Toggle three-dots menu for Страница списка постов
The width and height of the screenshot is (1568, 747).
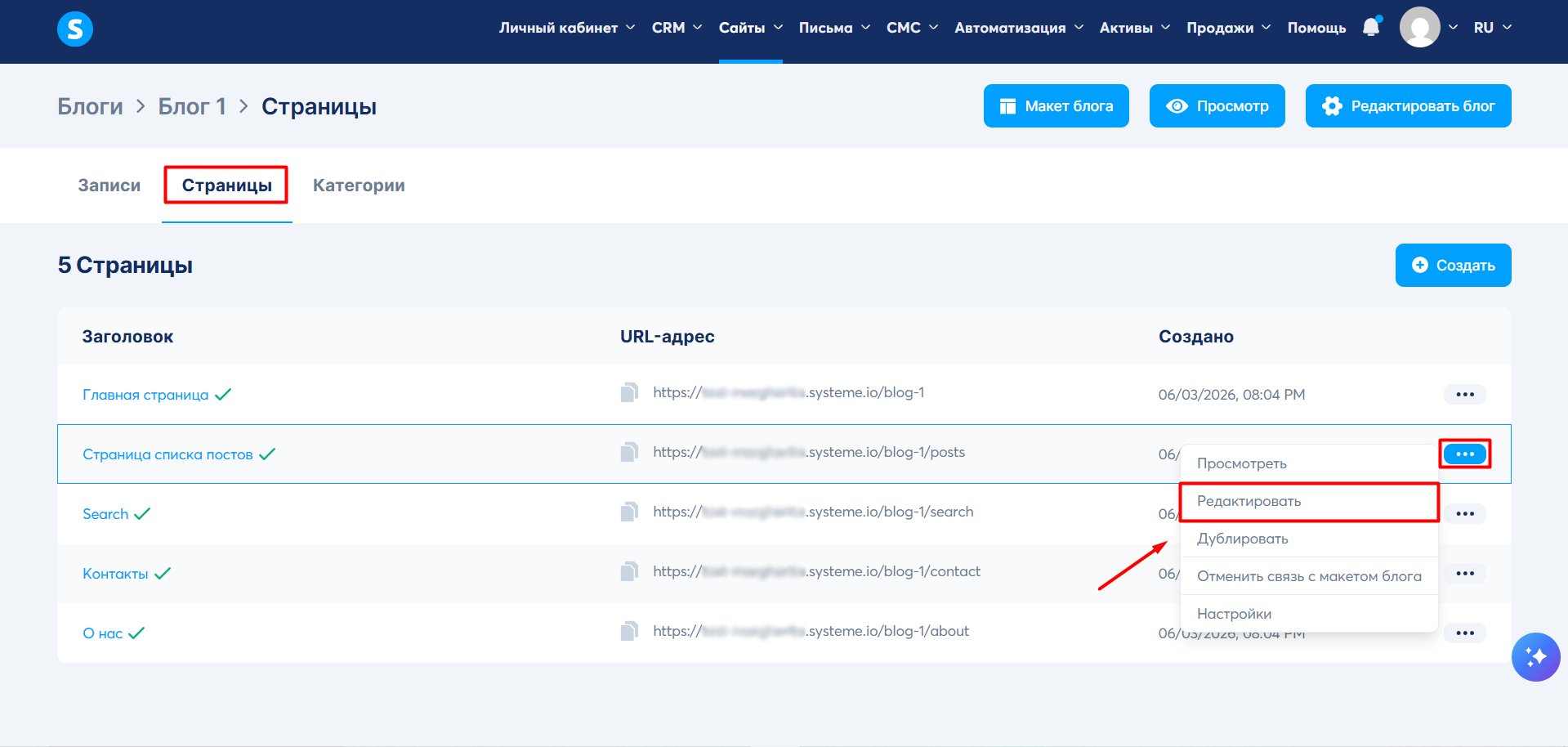pyautogui.click(x=1465, y=454)
